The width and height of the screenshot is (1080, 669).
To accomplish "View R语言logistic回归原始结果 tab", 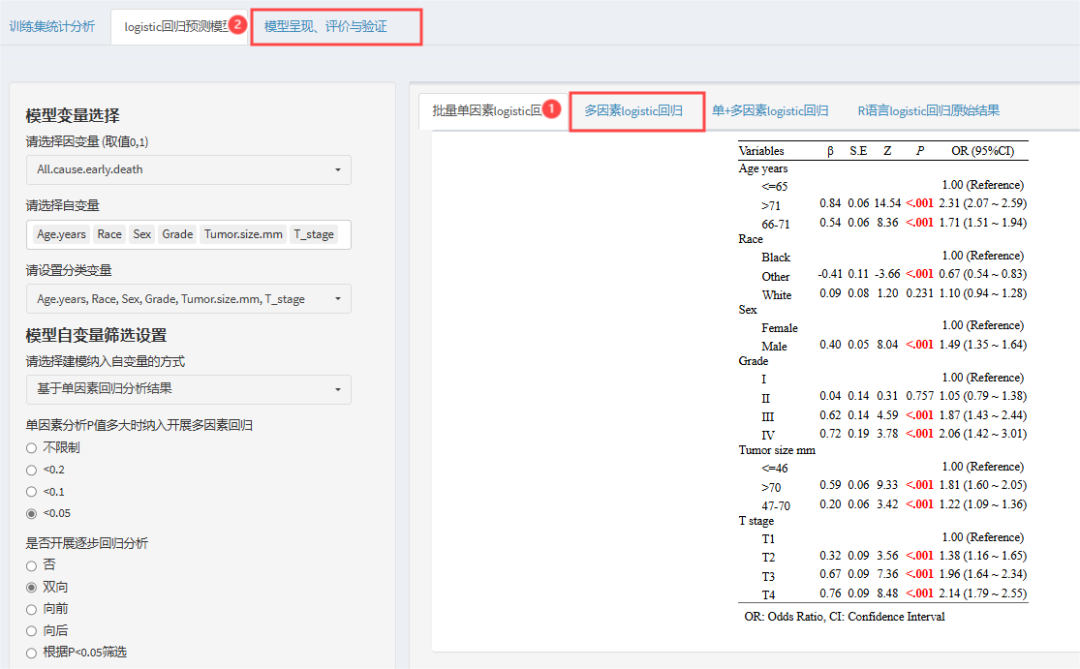I will tap(928, 111).
